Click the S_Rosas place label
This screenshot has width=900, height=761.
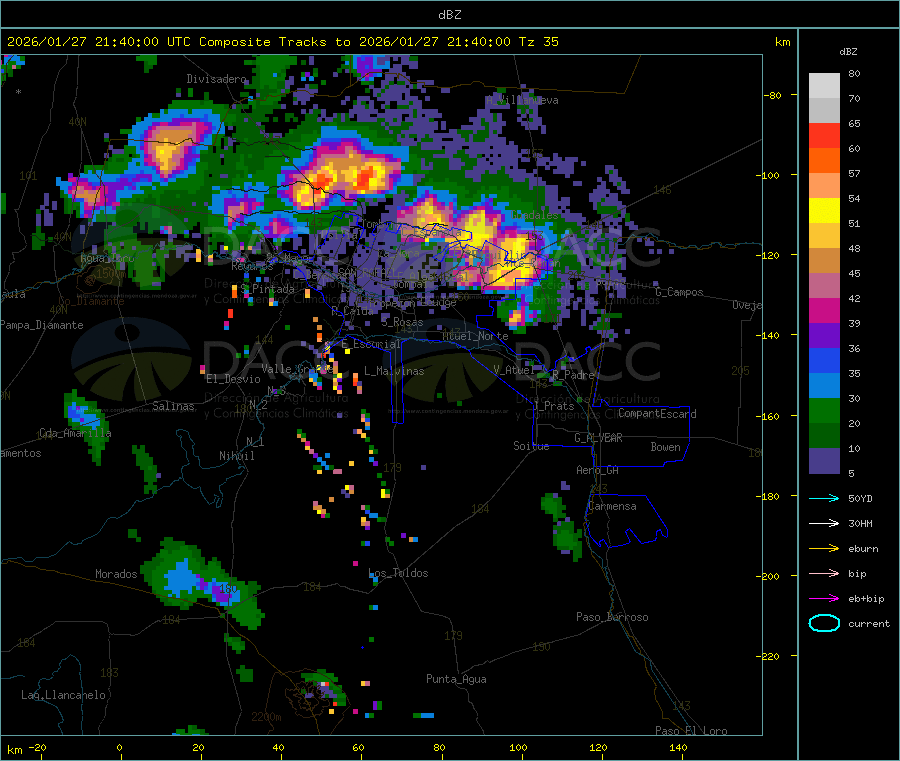pos(402,323)
